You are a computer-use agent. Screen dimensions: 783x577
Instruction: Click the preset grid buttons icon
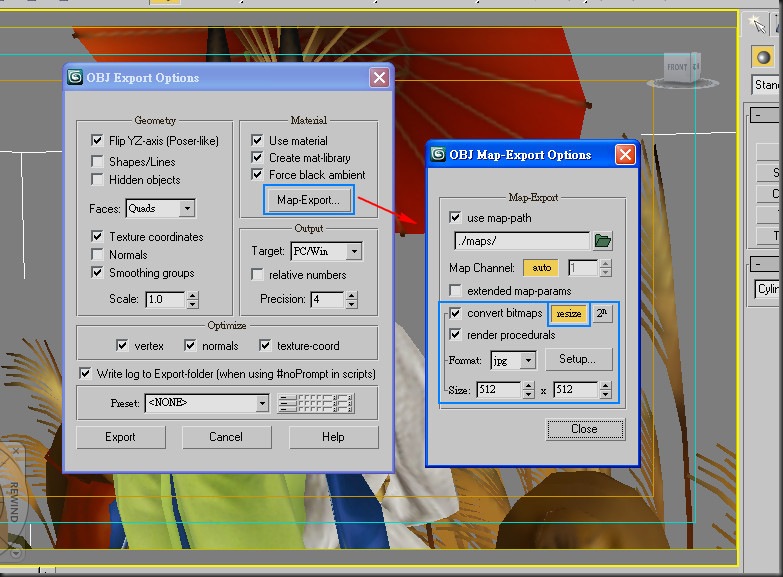(316, 403)
